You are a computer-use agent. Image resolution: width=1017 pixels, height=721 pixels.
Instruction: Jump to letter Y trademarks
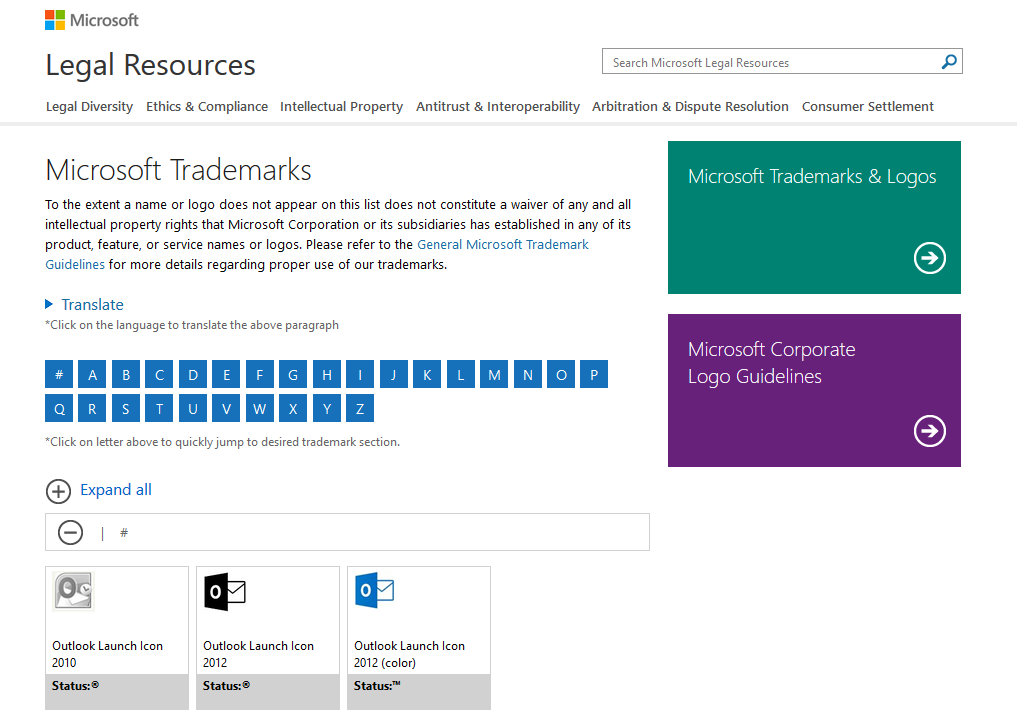pyautogui.click(x=327, y=408)
